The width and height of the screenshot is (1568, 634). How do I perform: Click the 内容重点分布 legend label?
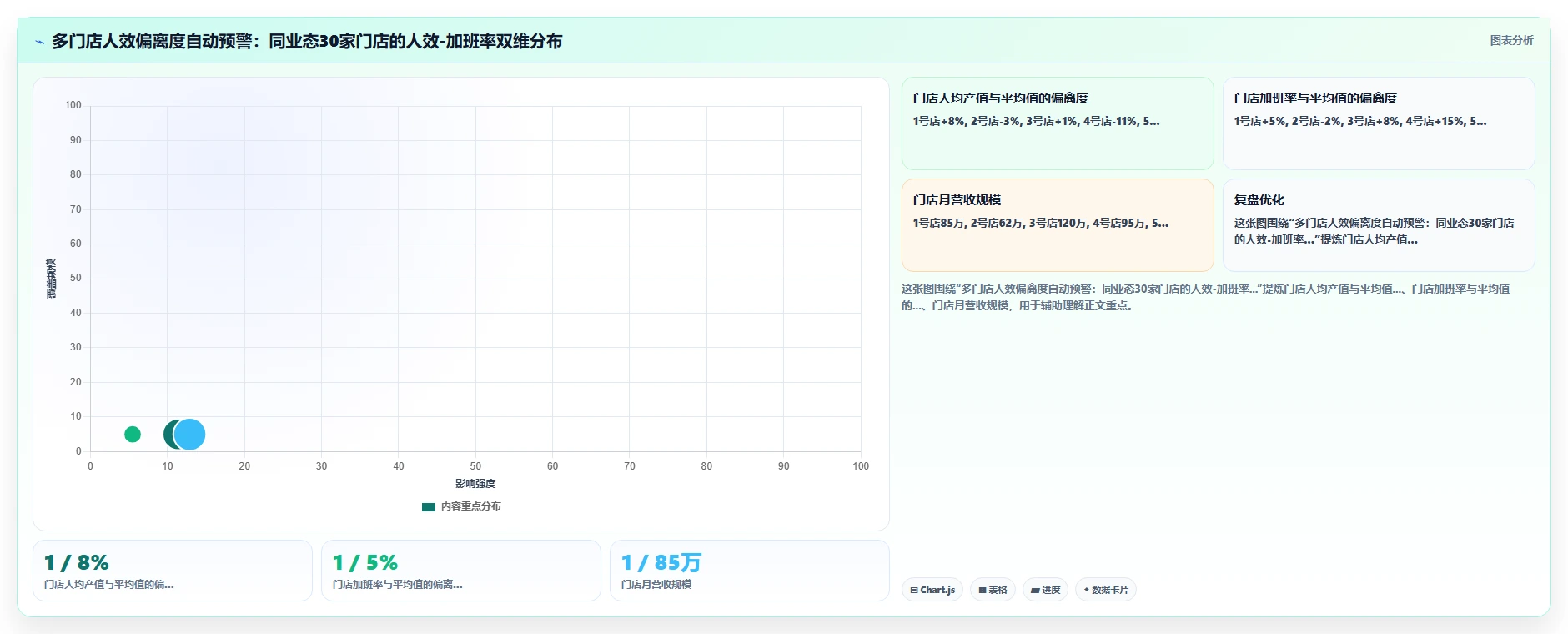470,506
